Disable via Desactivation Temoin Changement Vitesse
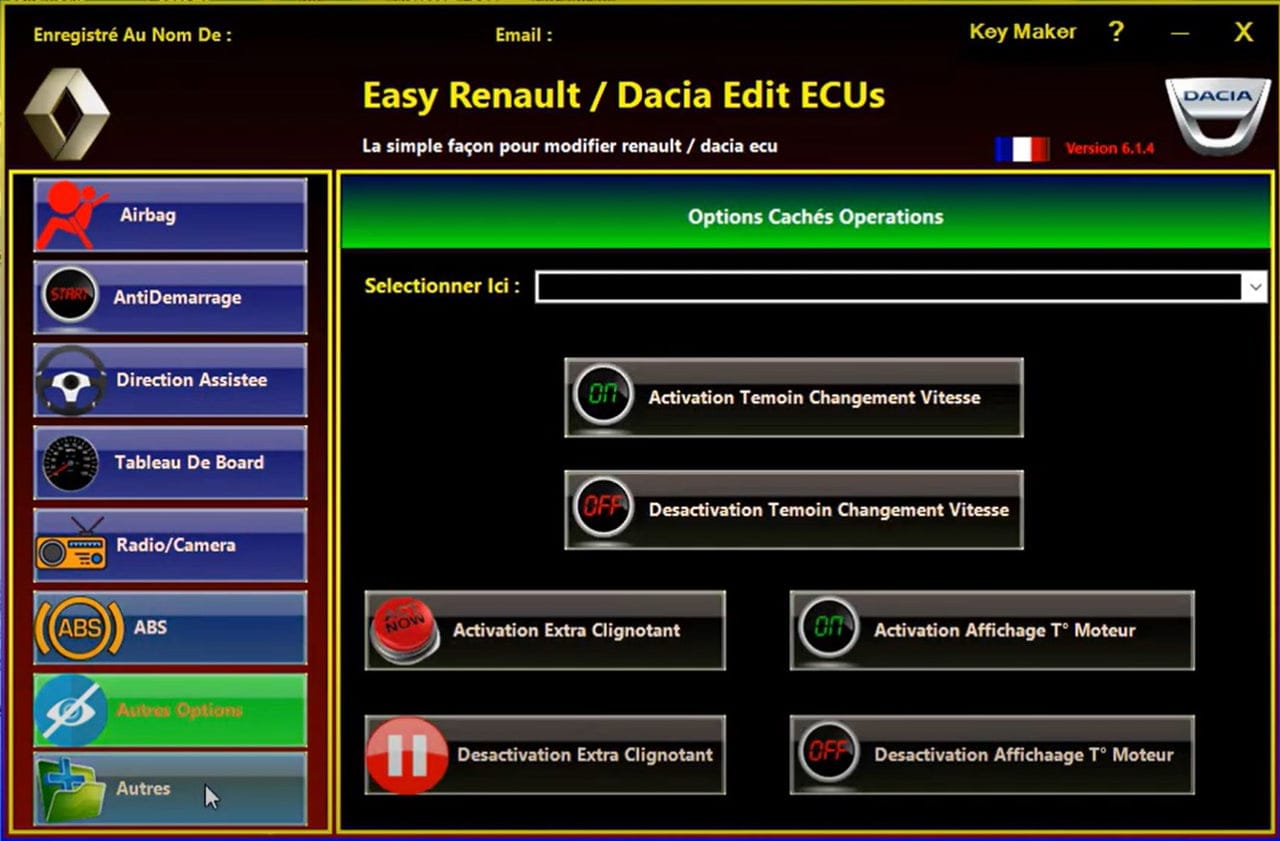The height and width of the screenshot is (841, 1280). (793, 509)
